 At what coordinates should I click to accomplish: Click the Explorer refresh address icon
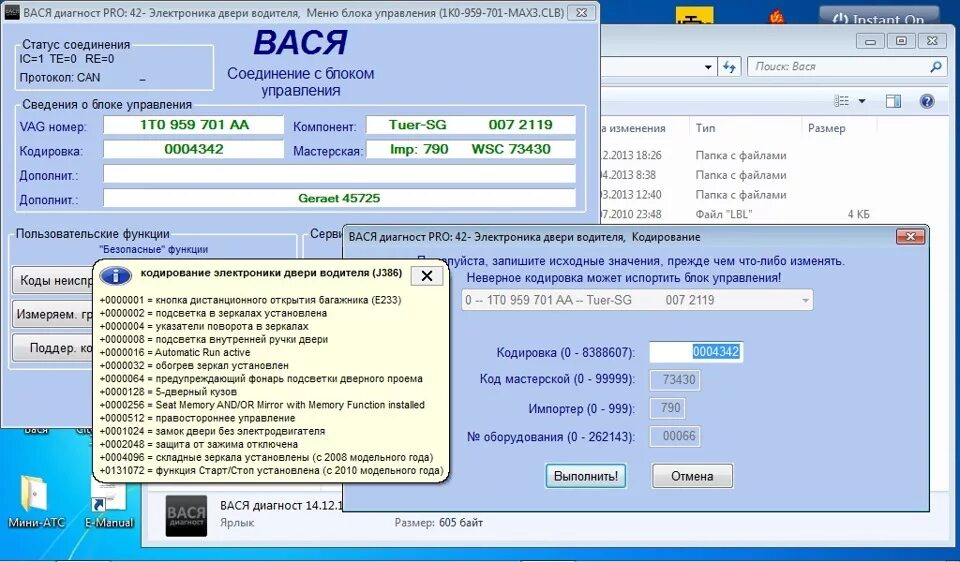pos(729,67)
